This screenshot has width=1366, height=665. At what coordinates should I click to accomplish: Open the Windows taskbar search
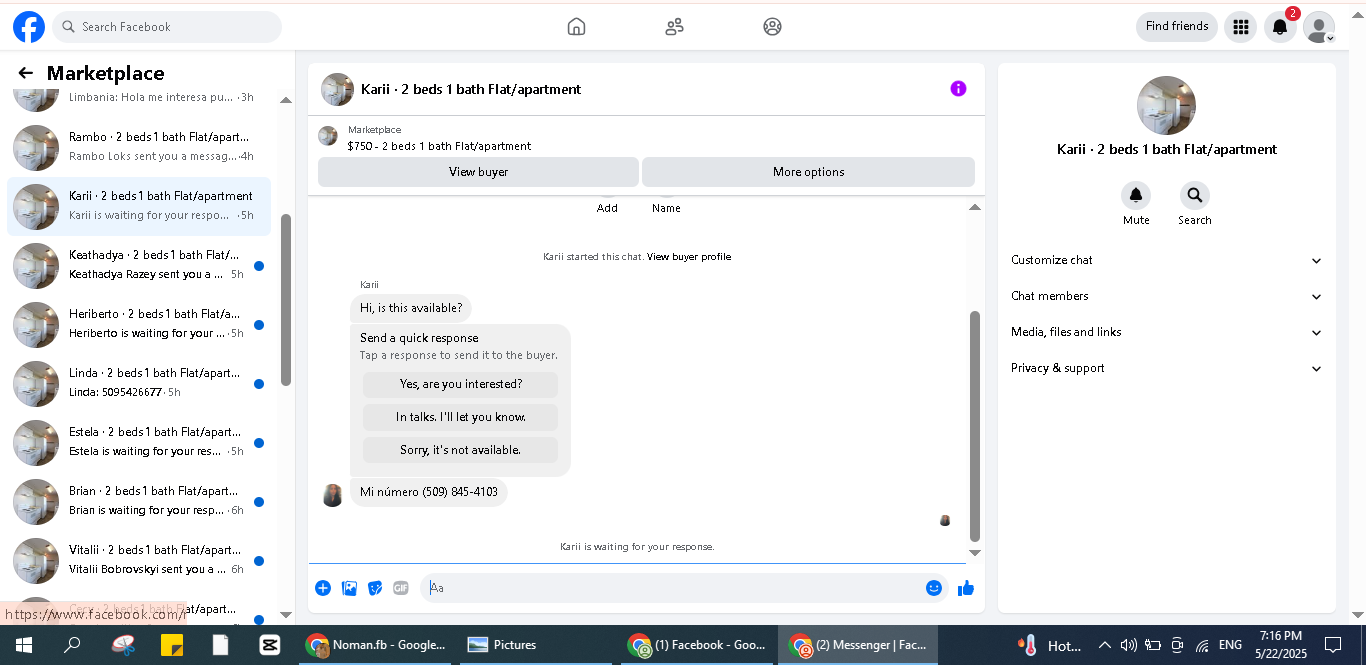tap(72, 645)
